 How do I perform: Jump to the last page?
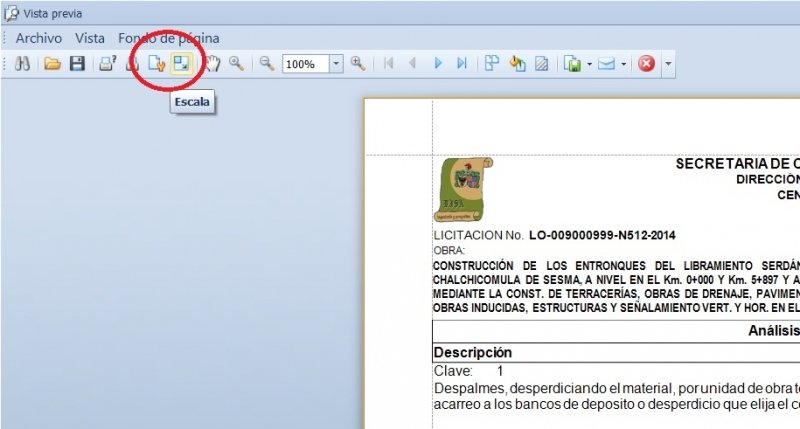[462, 64]
